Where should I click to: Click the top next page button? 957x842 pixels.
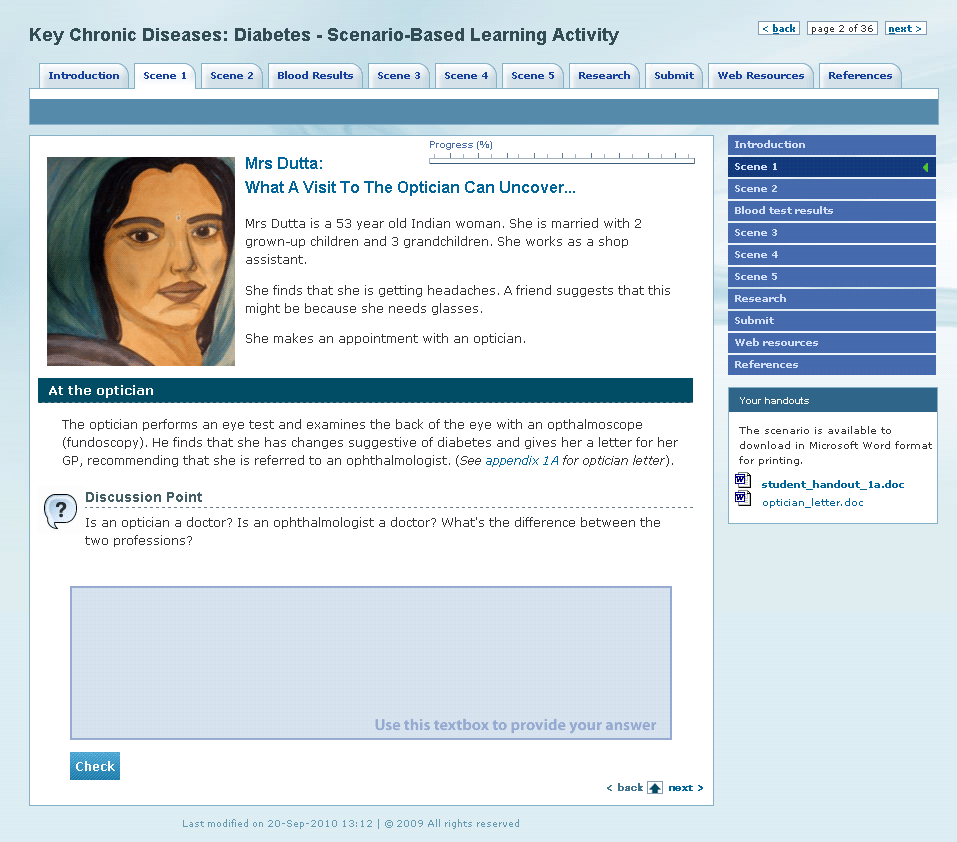pyautogui.click(x=906, y=29)
